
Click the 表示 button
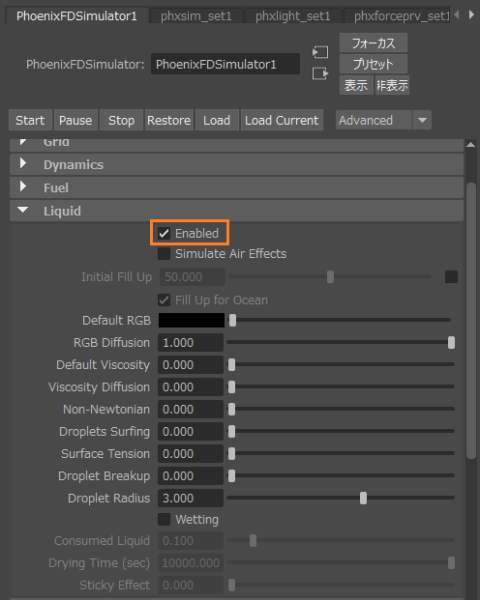coord(356,85)
